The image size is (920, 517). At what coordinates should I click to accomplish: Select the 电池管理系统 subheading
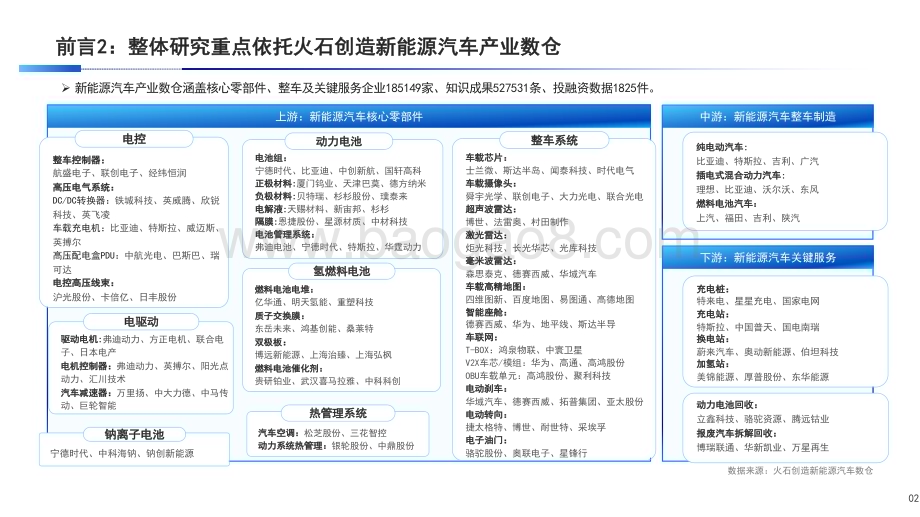coord(285,234)
